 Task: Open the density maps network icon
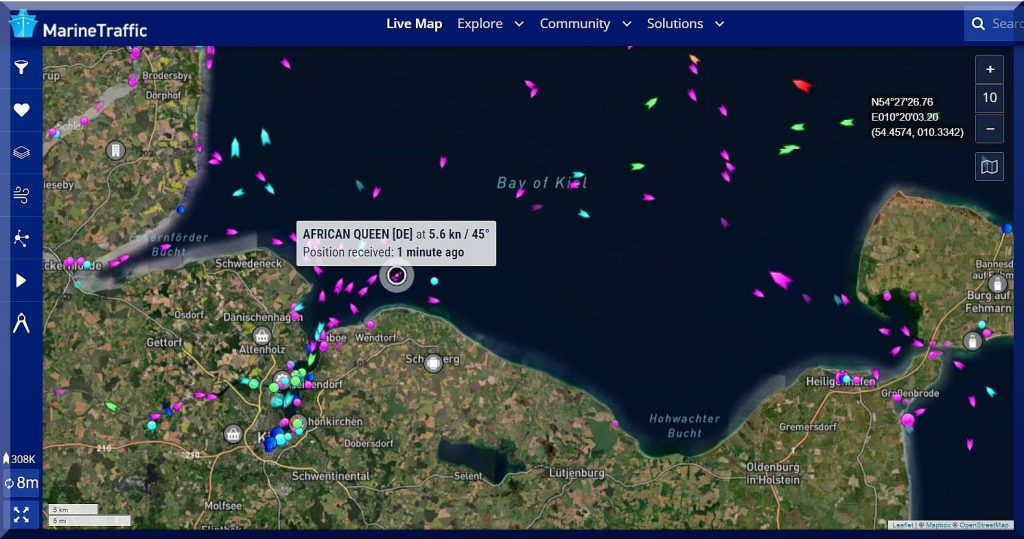click(x=22, y=238)
